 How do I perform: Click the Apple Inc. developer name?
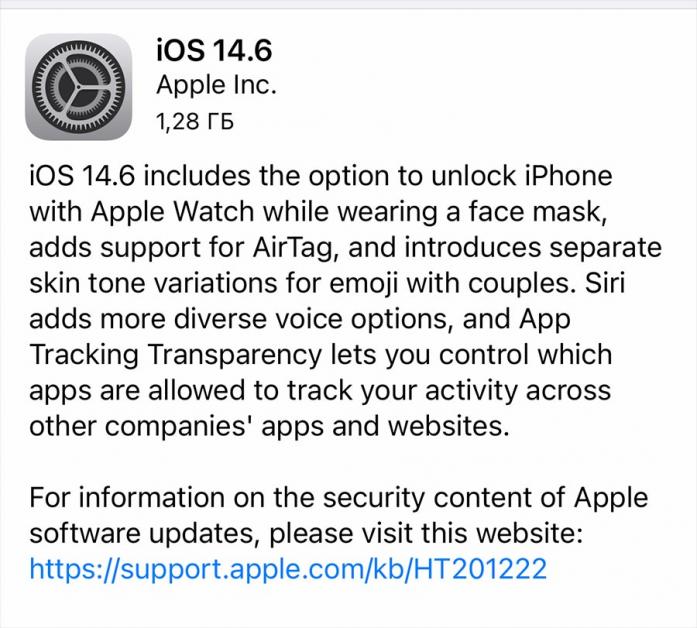(216, 85)
